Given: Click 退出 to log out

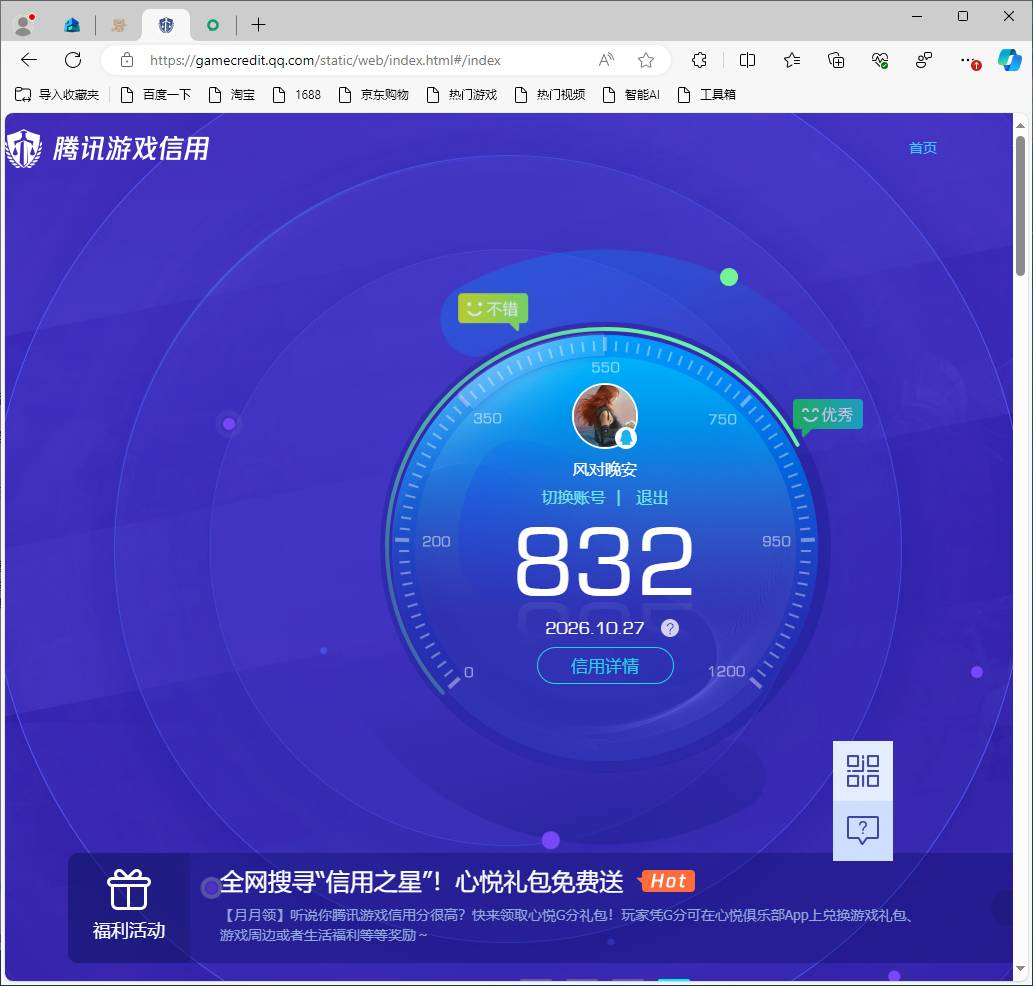Looking at the screenshot, I should coord(652,497).
